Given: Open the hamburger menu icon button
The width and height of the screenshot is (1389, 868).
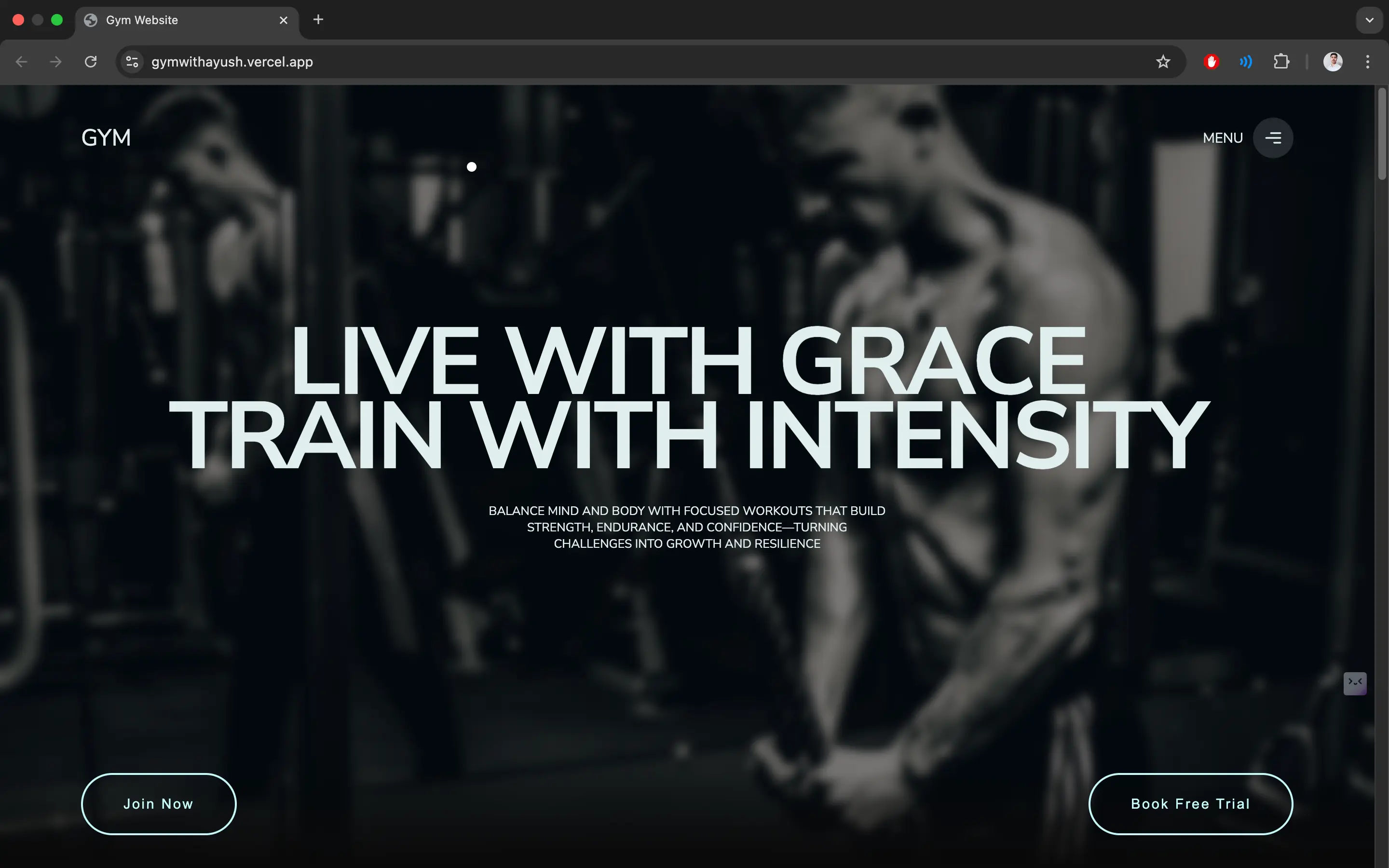Looking at the screenshot, I should [x=1272, y=138].
